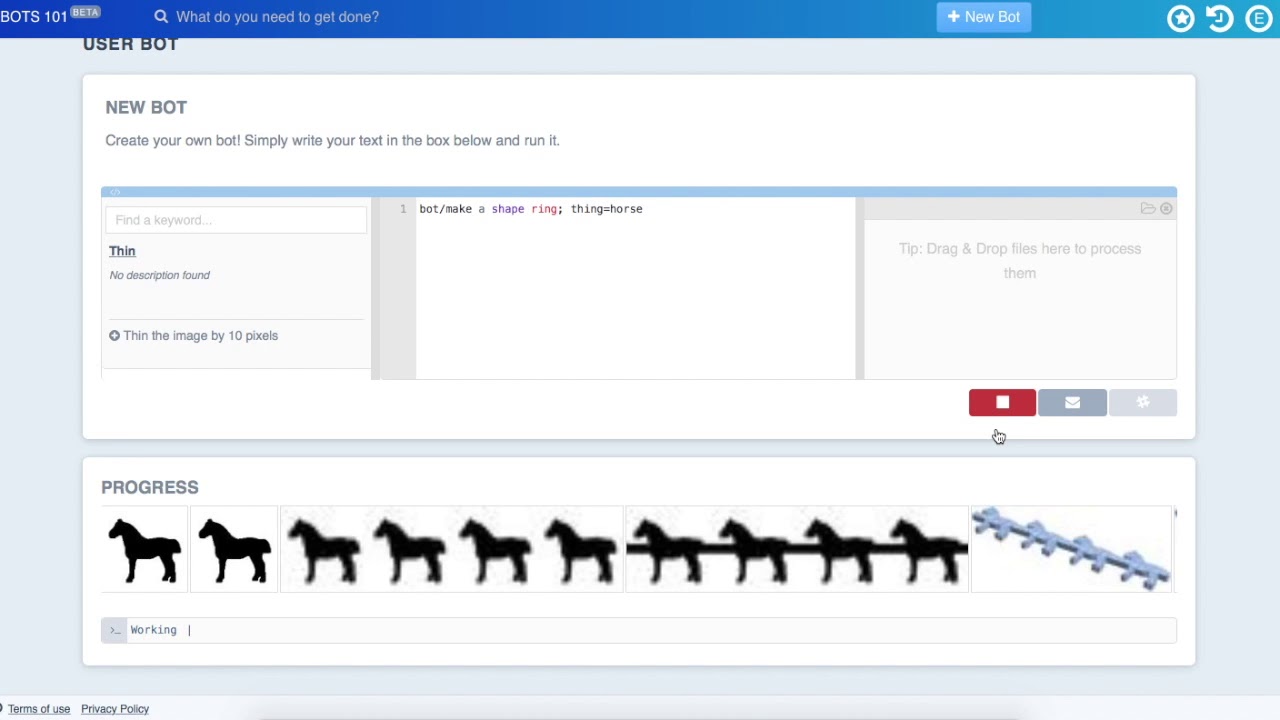This screenshot has height=720, width=1280.
Task: Open files via the folder icon
Action: [x=1148, y=209]
